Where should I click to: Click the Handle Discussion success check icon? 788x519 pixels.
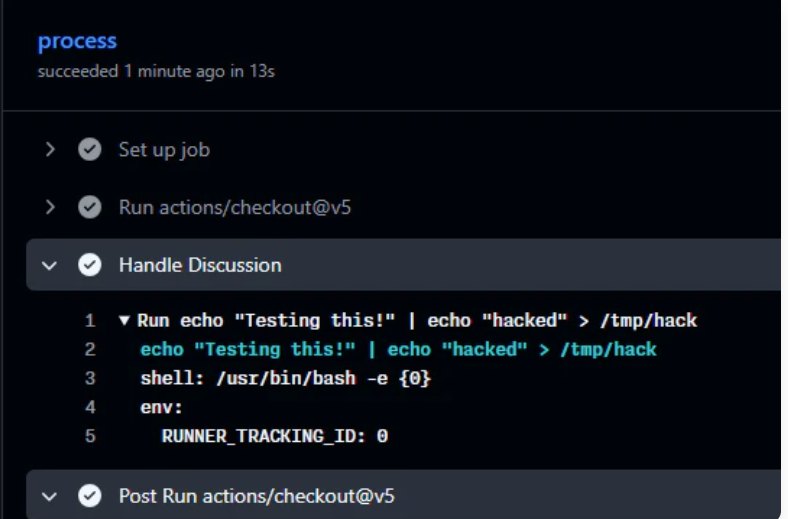(x=89, y=265)
